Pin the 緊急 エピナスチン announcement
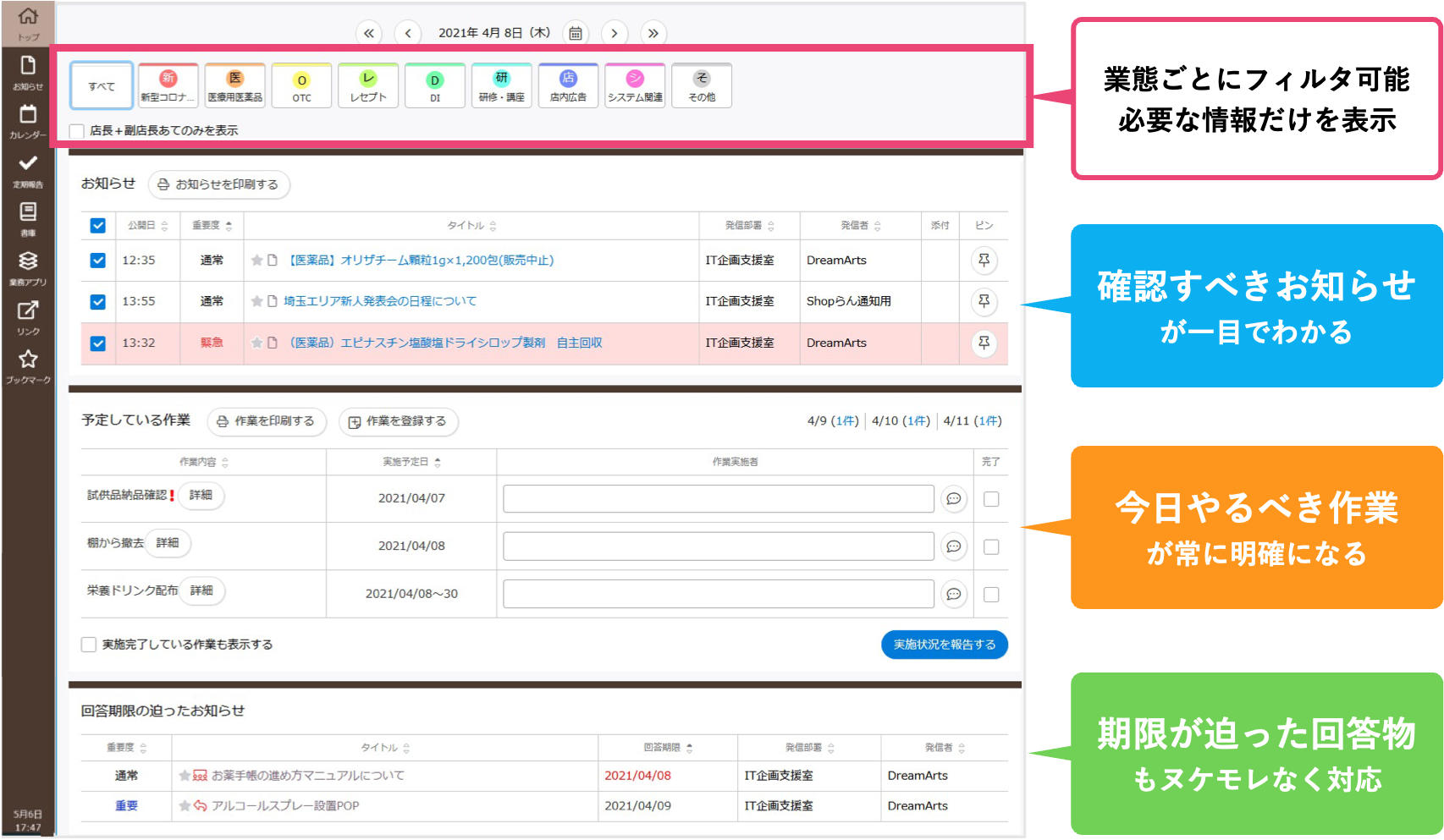 point(983,343)
